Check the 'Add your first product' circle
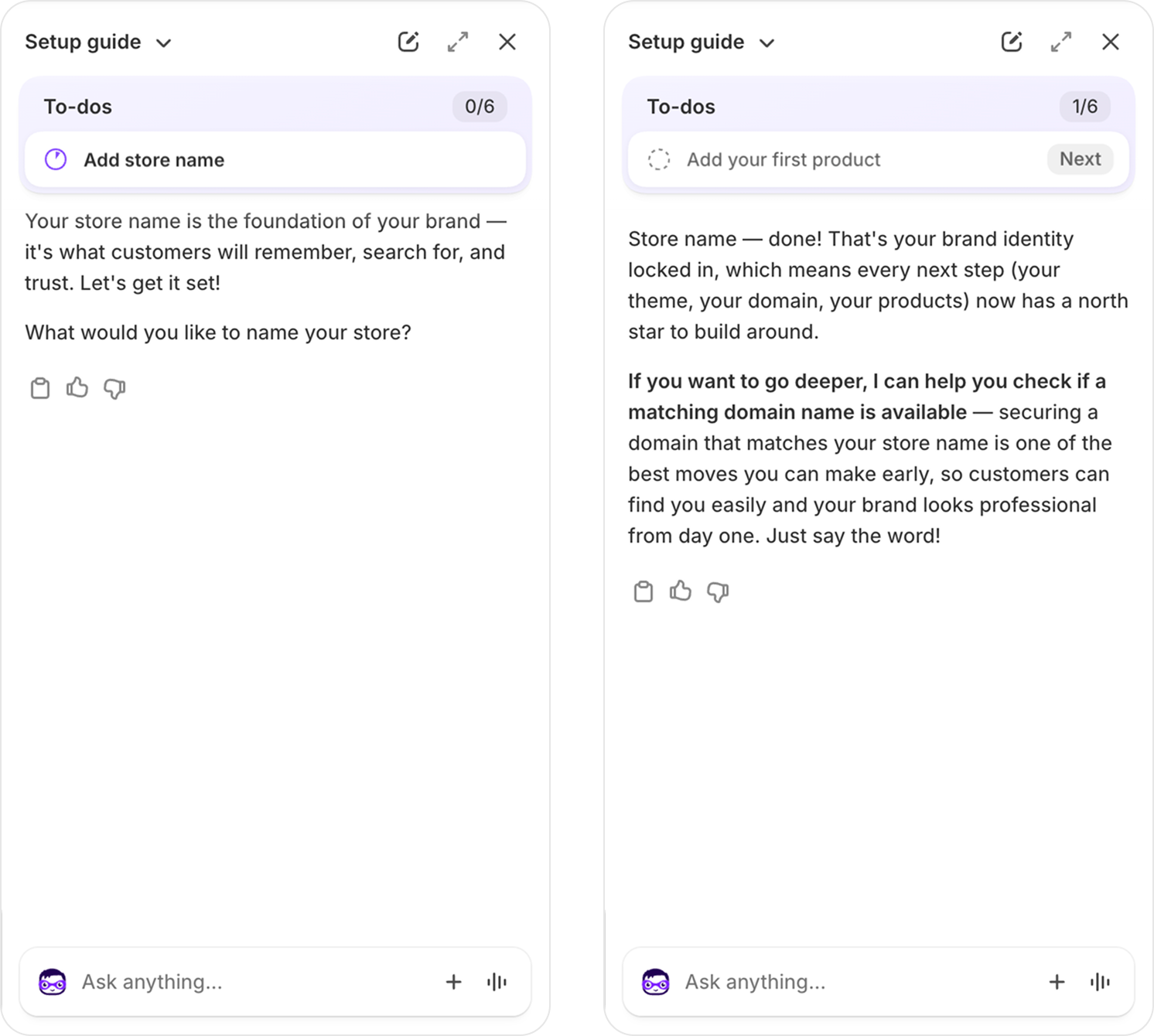The image size is (1154, 1036). tap(659, 159)
